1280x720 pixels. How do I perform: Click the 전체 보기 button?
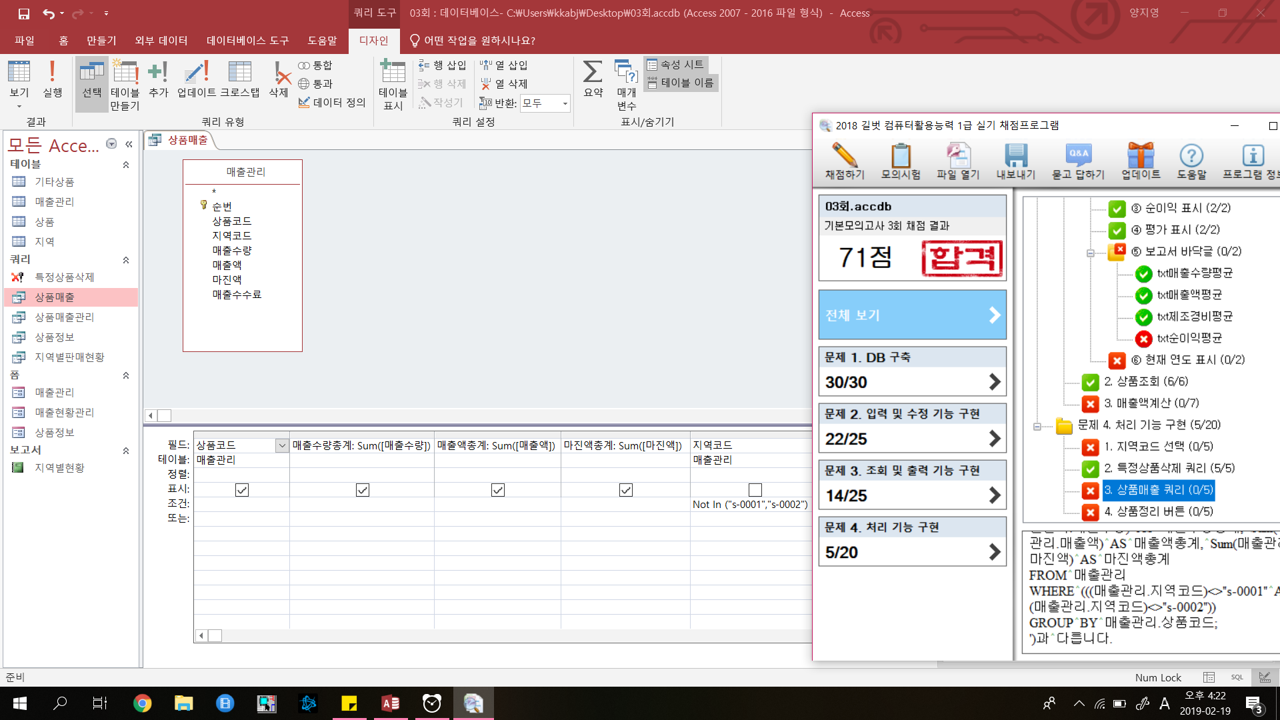[912, 315]
